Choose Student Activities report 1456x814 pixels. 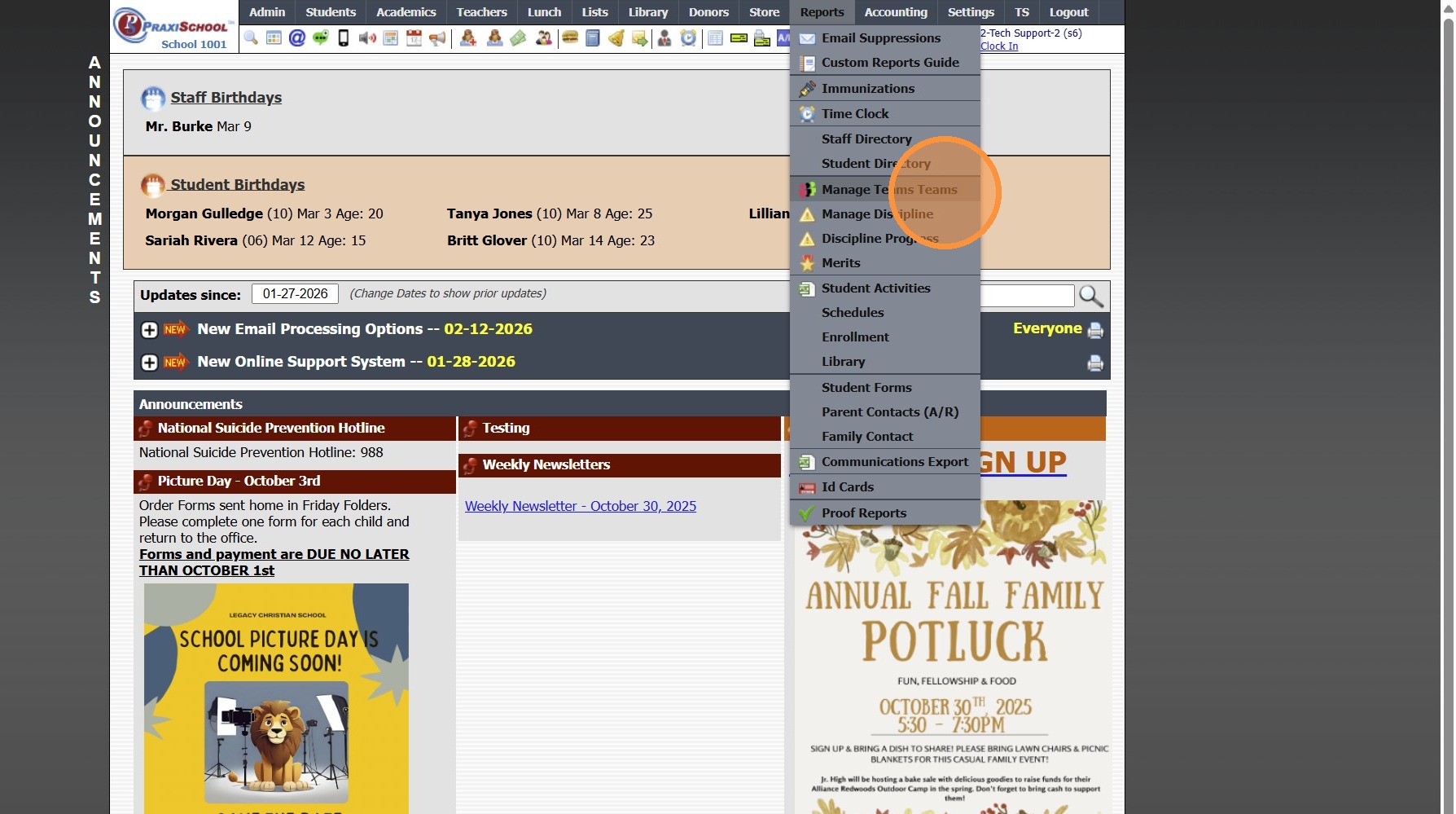[x=885, y=288]
